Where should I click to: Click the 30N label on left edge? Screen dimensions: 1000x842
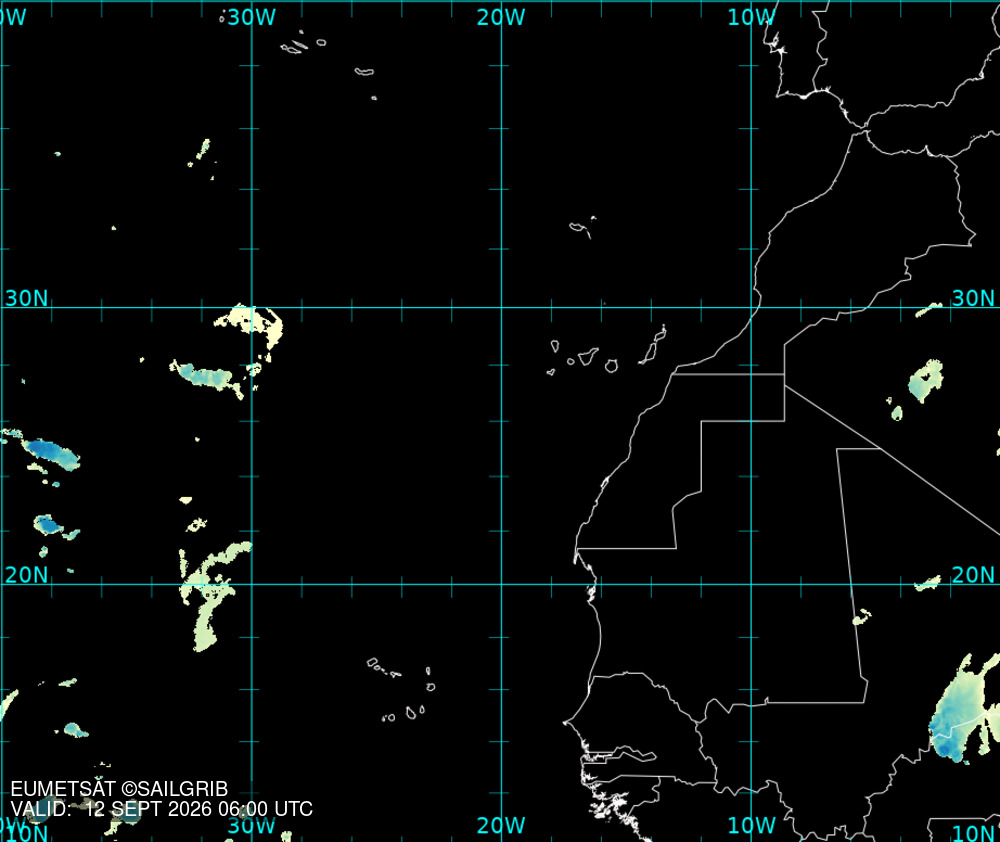click(x=26, y=298)
